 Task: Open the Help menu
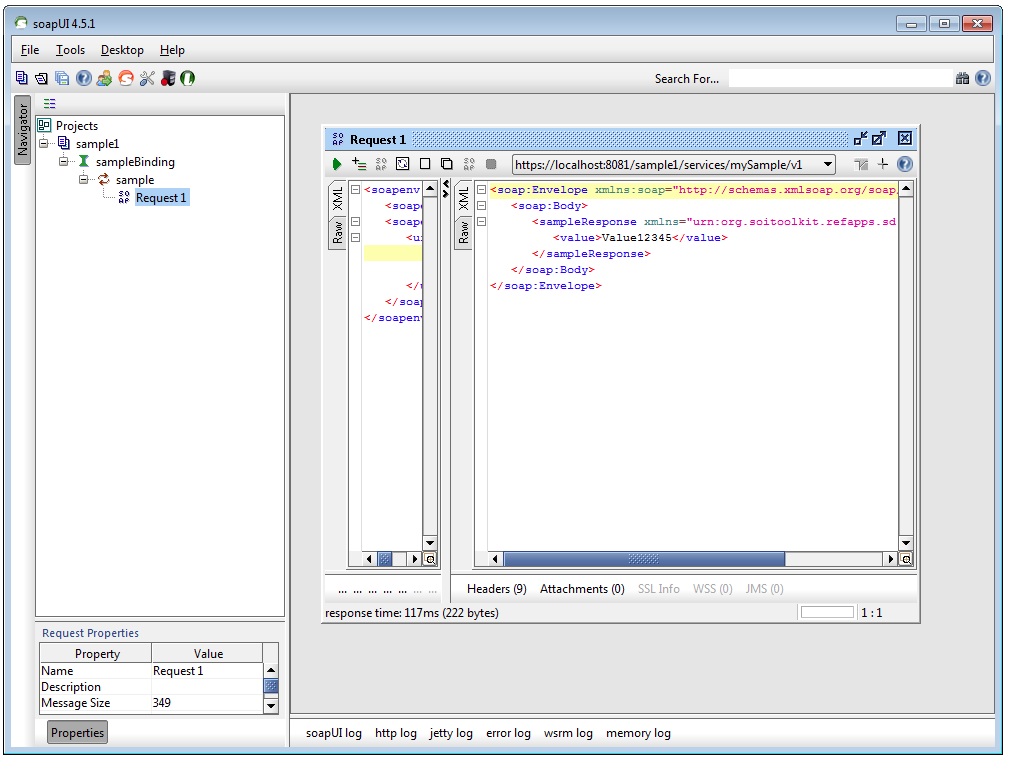tap(172, 50)
